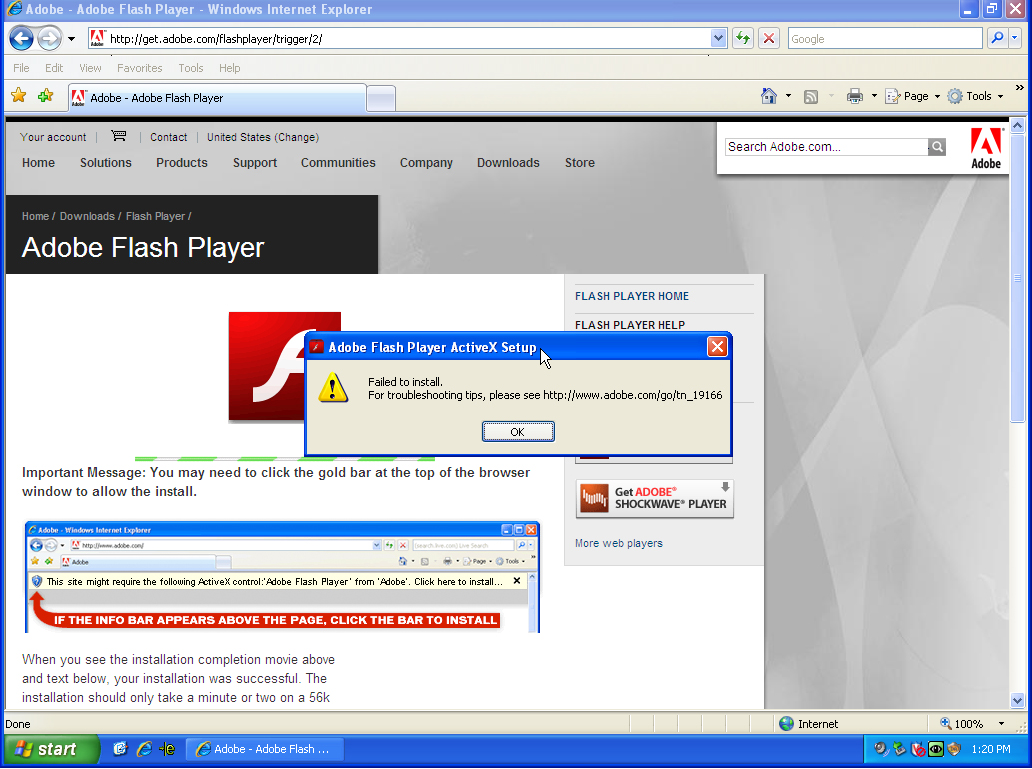Image resolution: width=1032 pixels, height=769 pixels.
Task: Click the red Flash Player logo image
Action: pyautogui.click(x=284, y=366)
